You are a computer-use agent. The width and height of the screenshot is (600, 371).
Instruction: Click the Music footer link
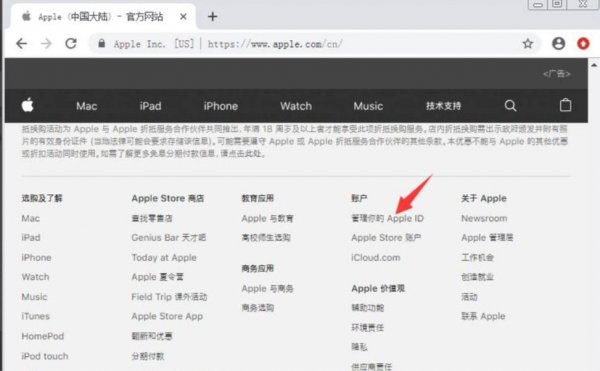[x=34, y=297]
